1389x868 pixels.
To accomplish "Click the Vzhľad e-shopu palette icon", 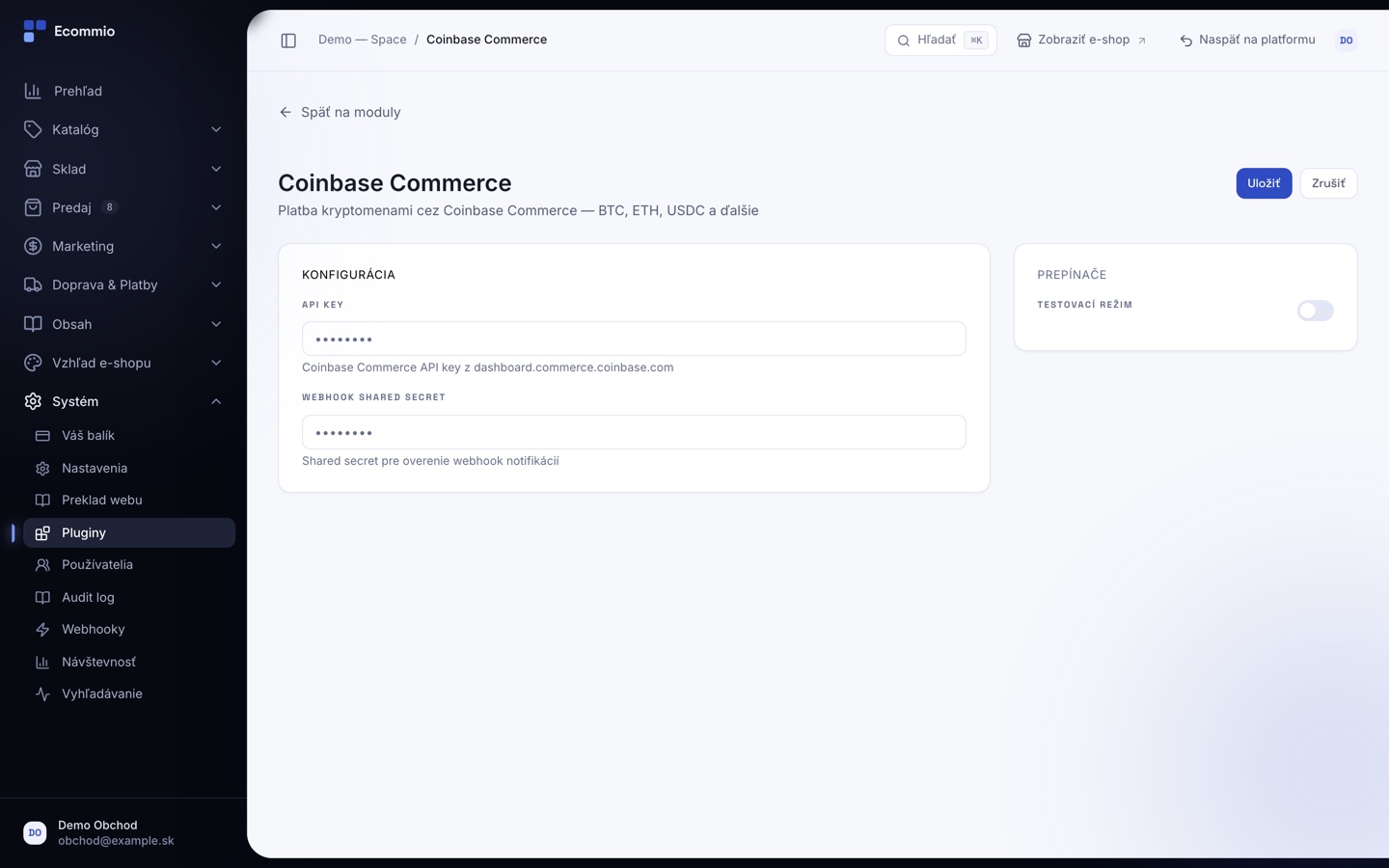I will click(x=33, y=363).
